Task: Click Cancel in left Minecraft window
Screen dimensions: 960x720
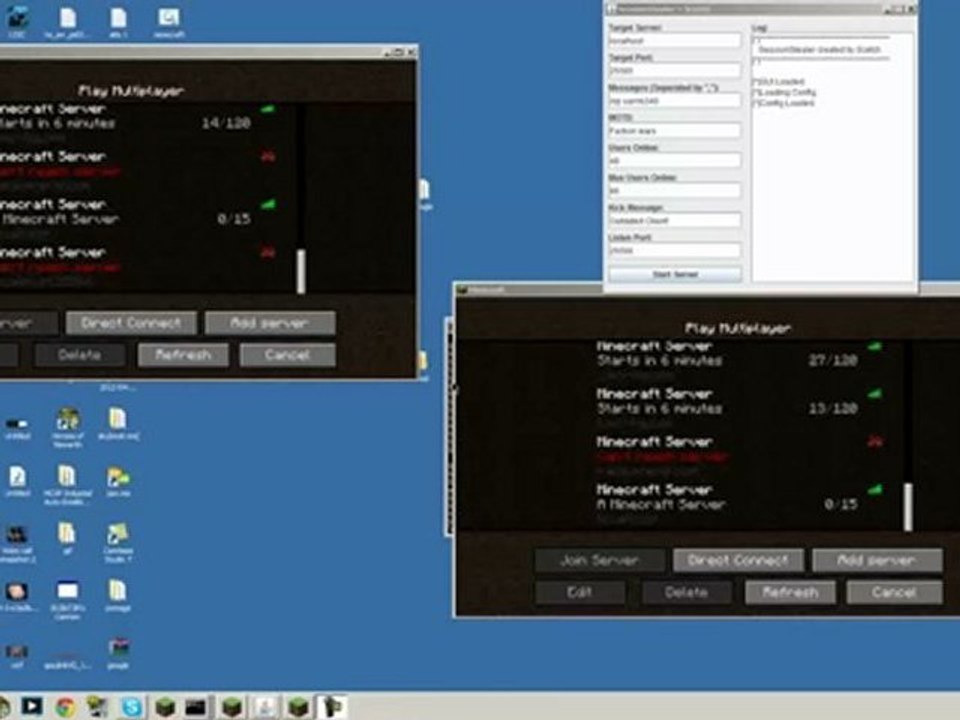Action: [x=288, y=354]
